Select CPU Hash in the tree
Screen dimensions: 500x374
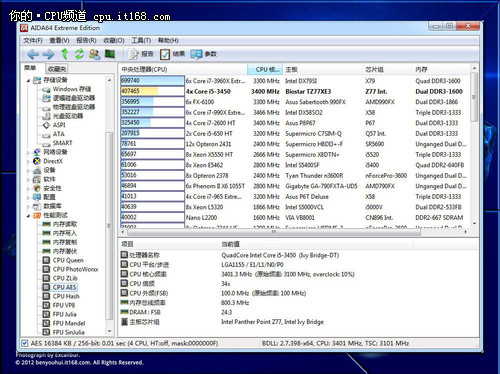[x=66, y=296]
